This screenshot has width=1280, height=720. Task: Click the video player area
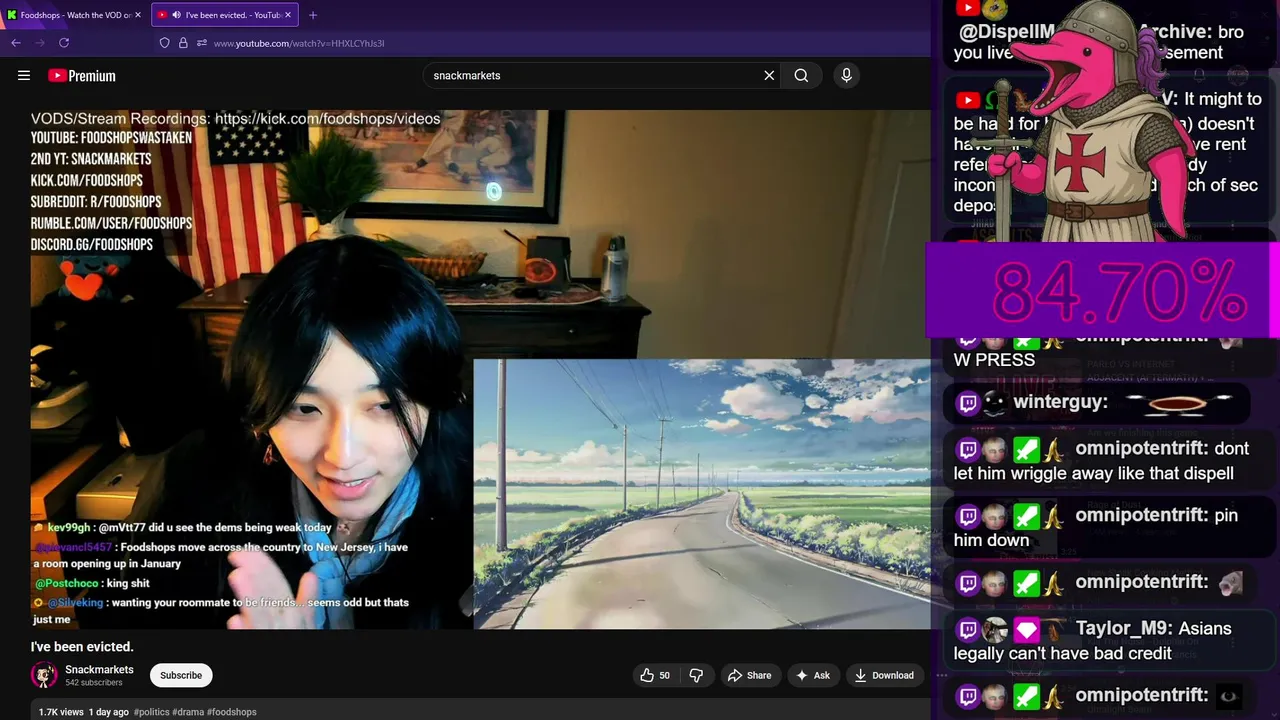[480, 370]
